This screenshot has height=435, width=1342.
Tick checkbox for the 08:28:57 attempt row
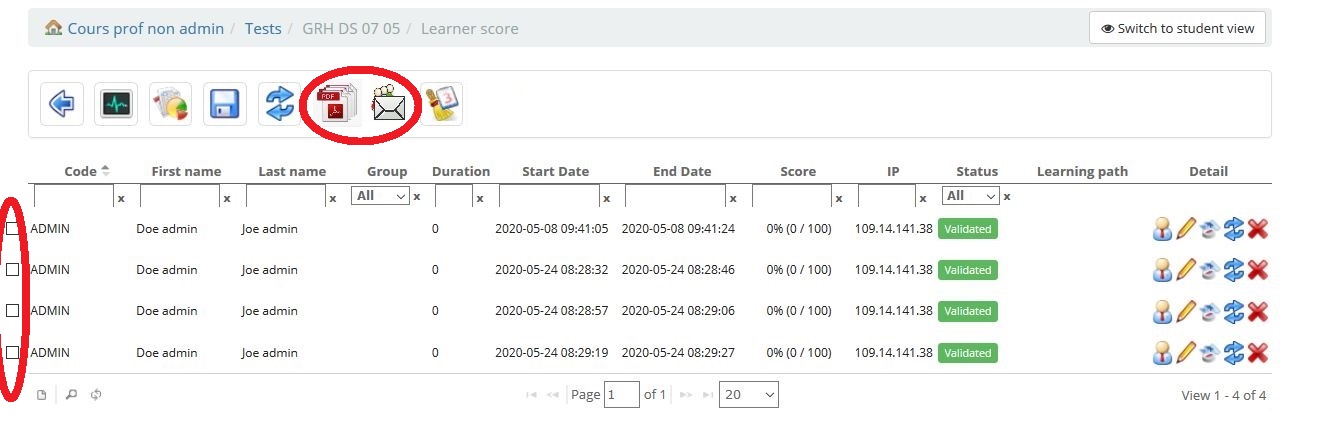click(13, 311)
